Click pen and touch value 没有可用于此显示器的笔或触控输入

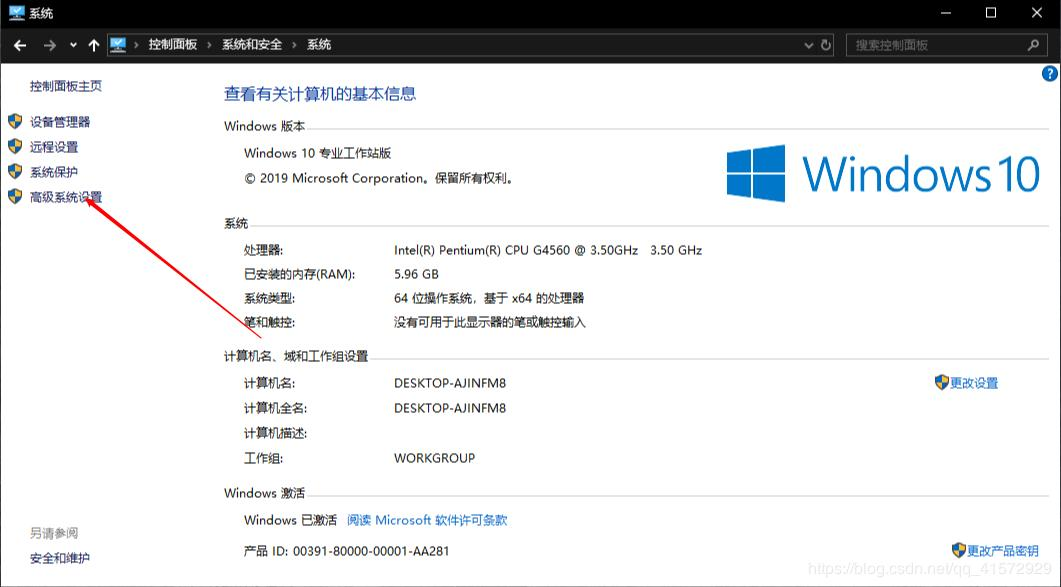click(x=489, y=322)
